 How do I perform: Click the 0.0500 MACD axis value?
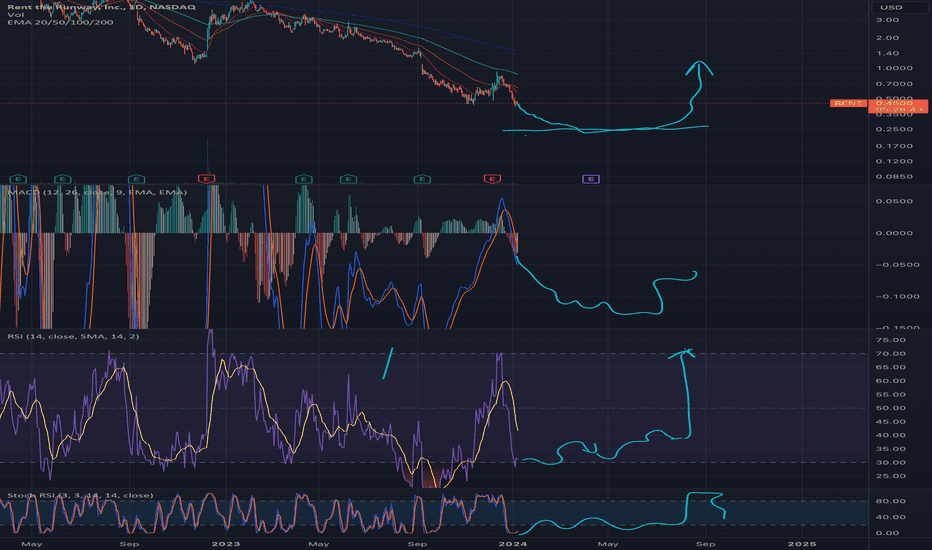pyautogui.click(x=893, y=202)
